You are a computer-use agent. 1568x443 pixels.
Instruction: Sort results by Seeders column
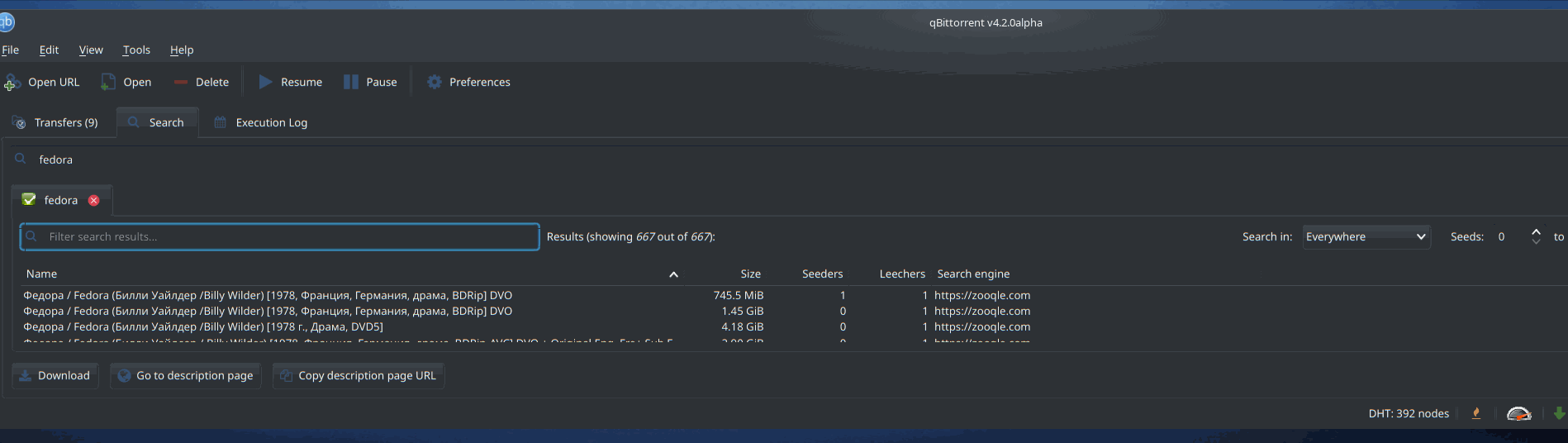822,274
